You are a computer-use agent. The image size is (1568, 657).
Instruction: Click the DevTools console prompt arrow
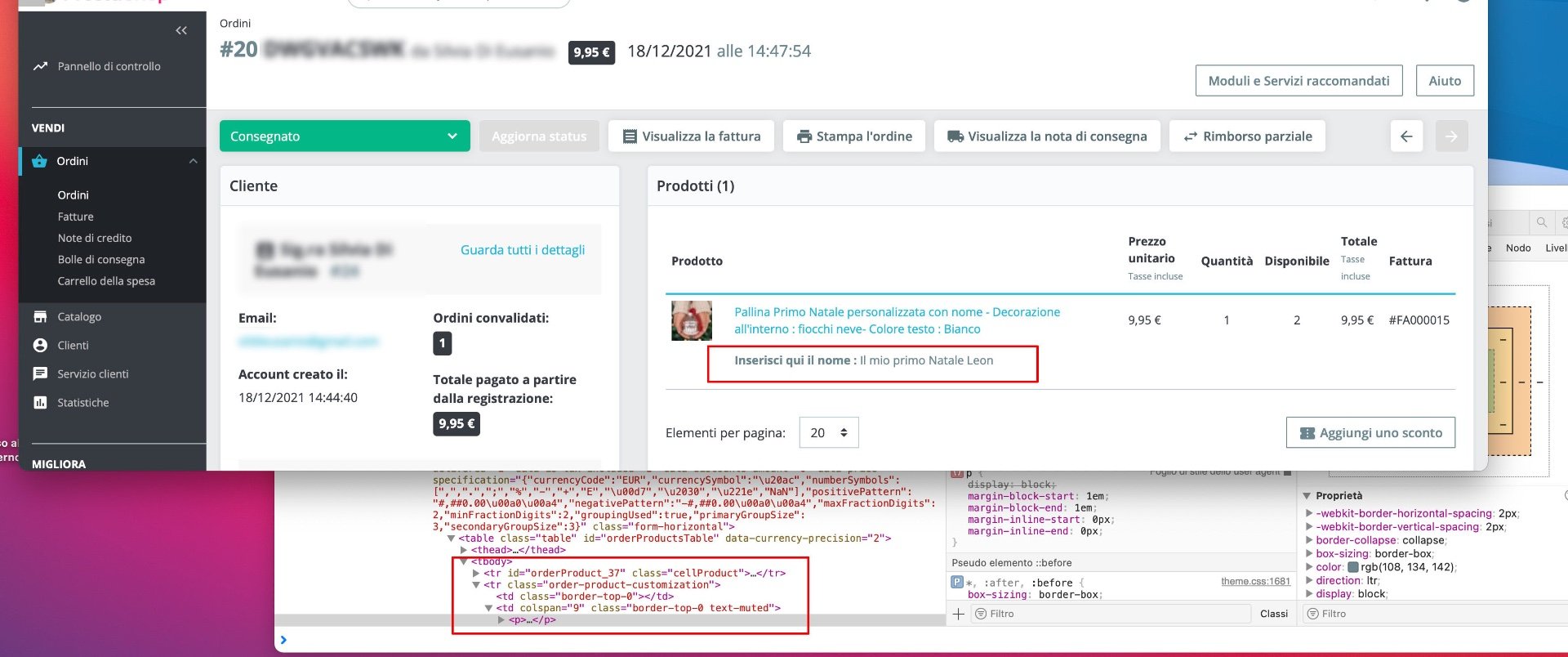coord(283,640)
